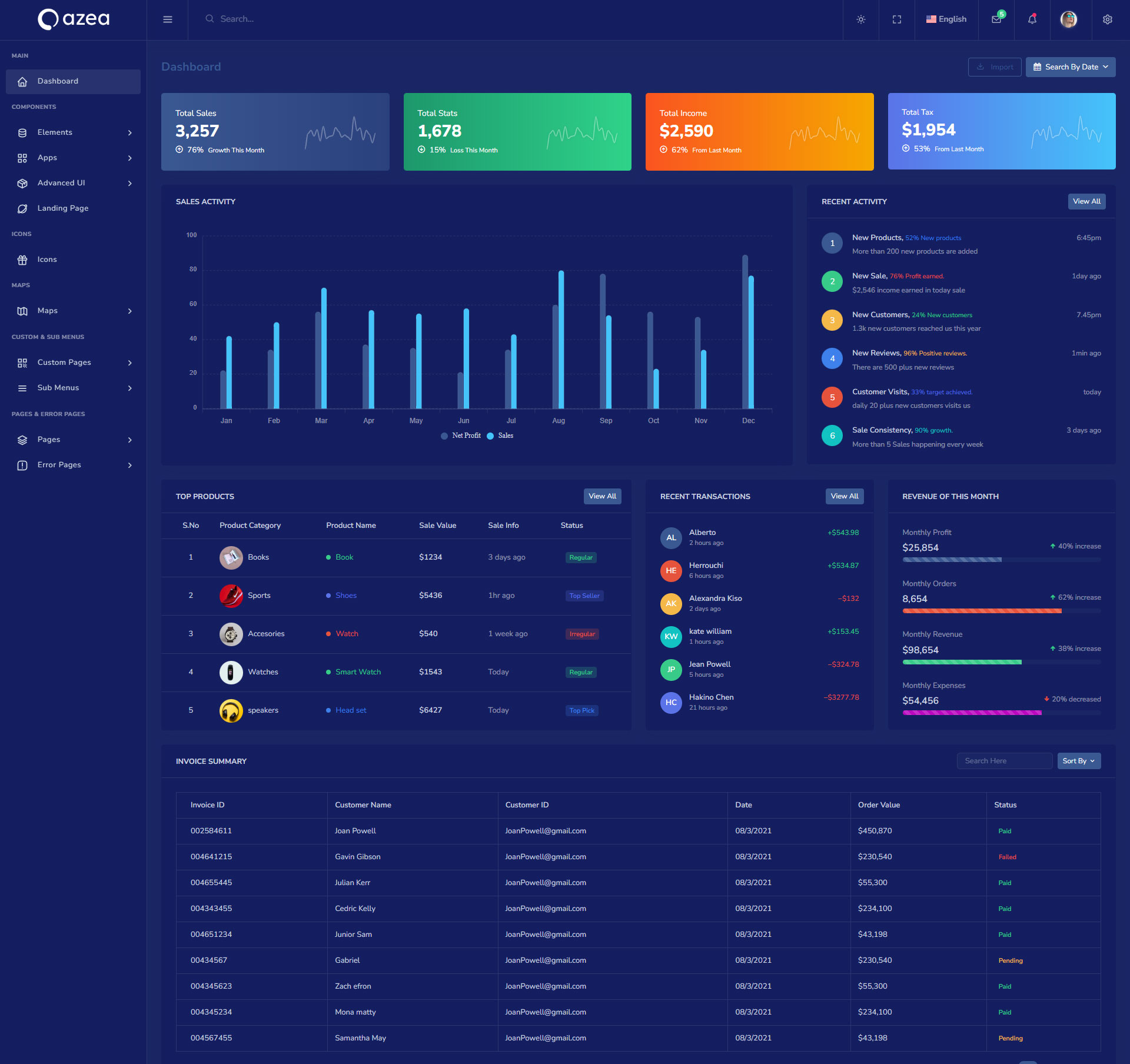
Task: Open notifications bell icon
Action: pyautogui.click(x=1032, y=19)
